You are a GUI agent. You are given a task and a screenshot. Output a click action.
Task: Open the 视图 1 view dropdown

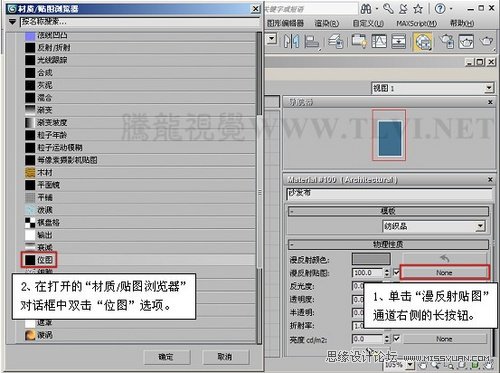[489, 88]
